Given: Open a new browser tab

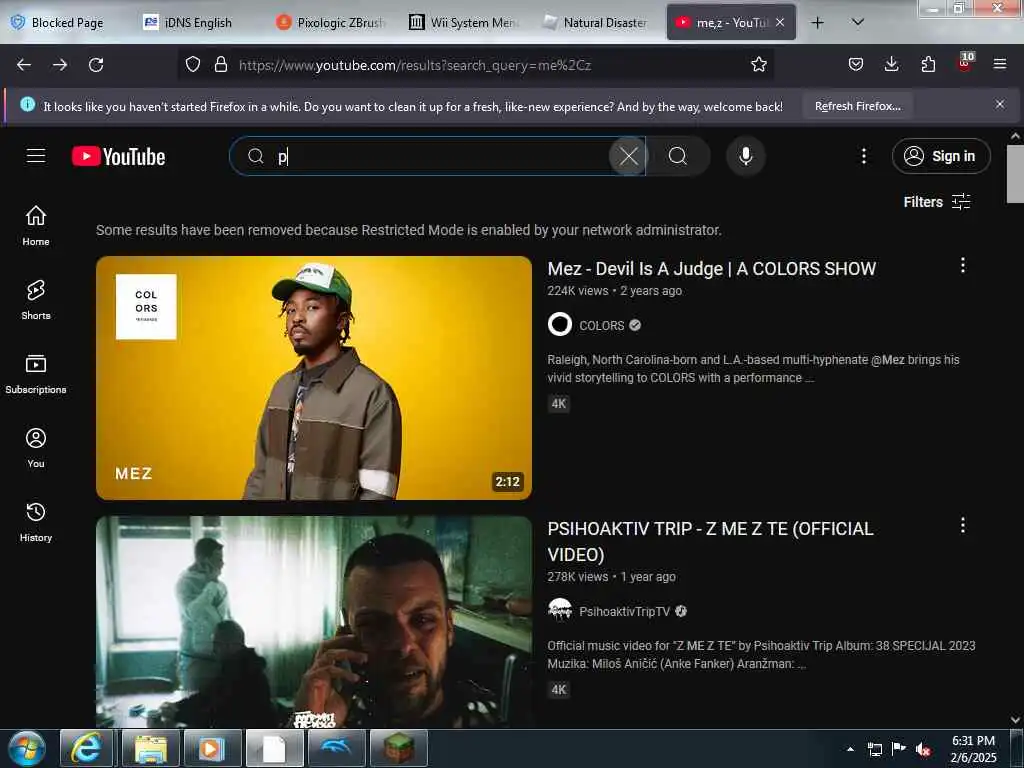Looking at the screenshot, I should pos(817,23).
